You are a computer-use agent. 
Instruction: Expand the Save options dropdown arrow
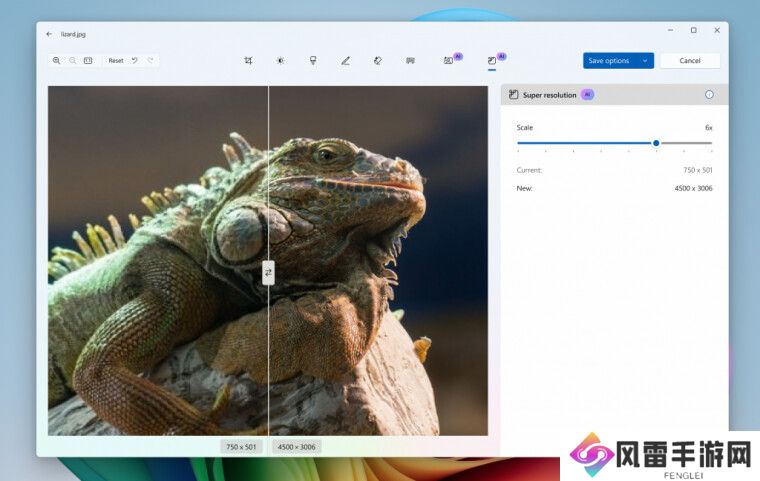645,61
